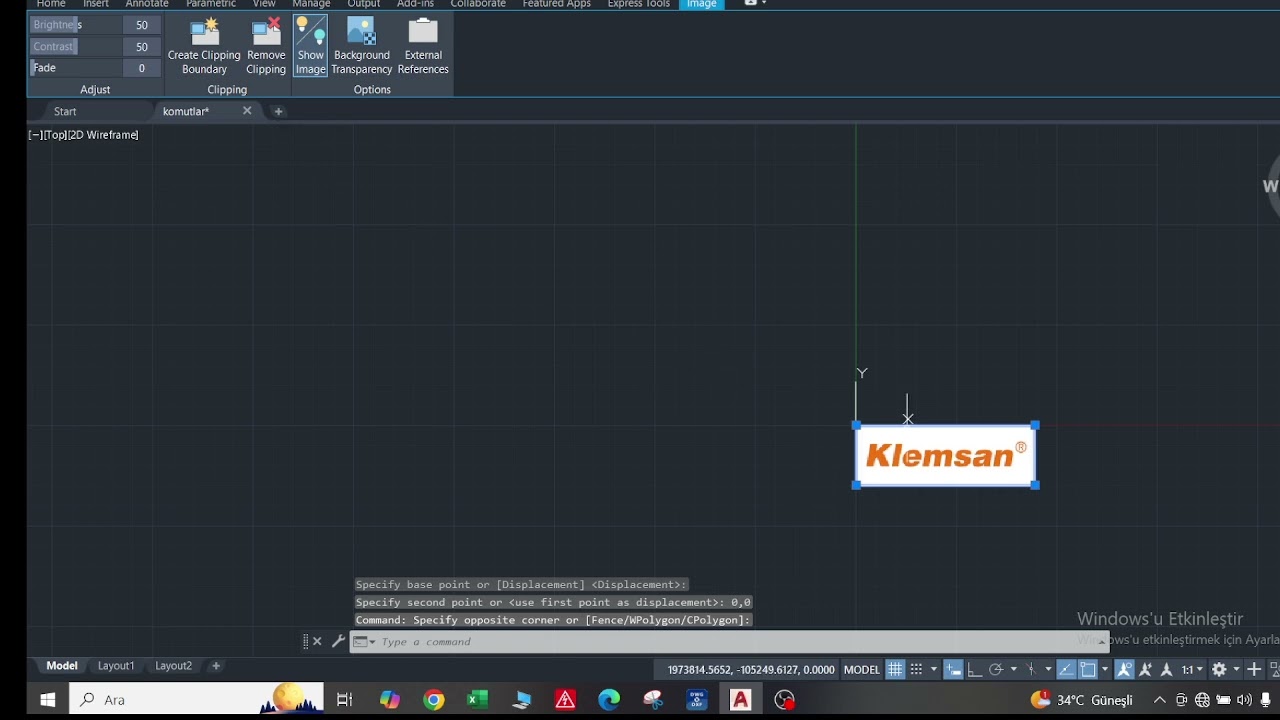Open the Polar Tracking angle dropdown
Viewport: 1280px width, 720px height.
(1014, 670)
